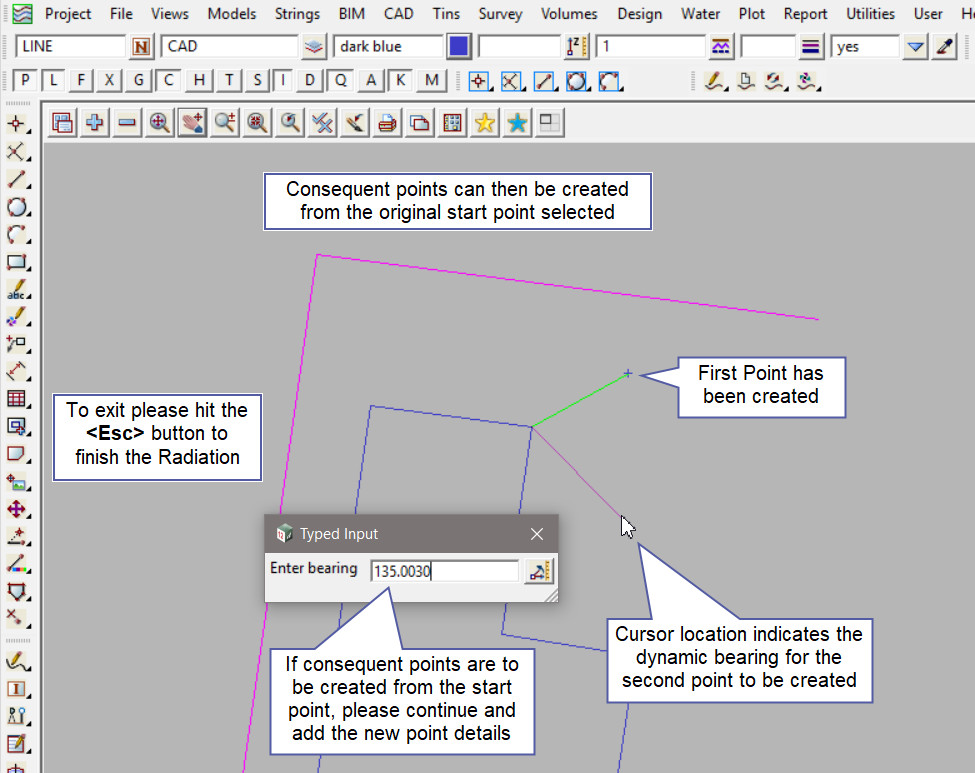Click the plus zoom-in icon in view toolbar
The image size is (975, 773).
click(95, 123)
